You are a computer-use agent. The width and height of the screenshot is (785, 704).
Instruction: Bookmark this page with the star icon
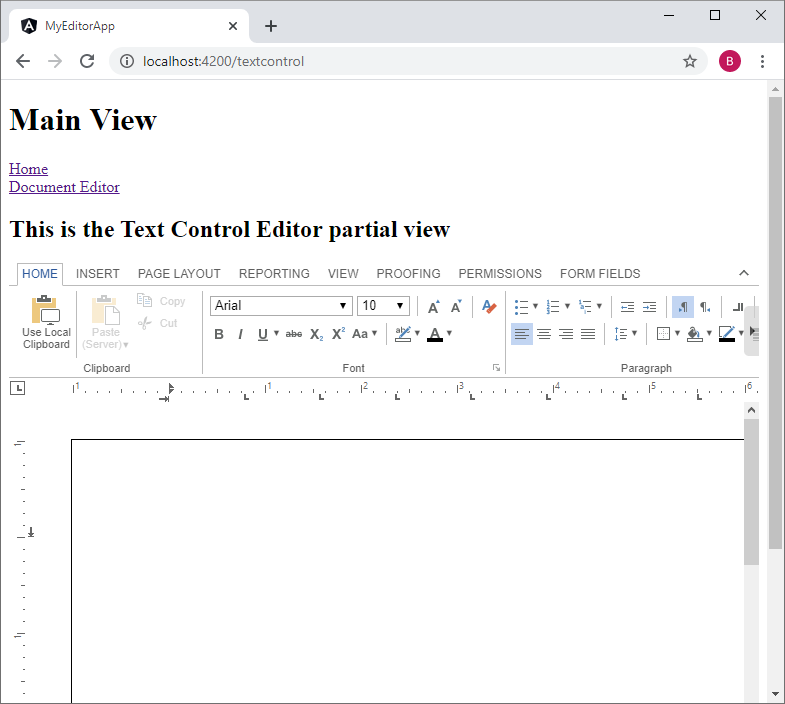pyautogui.click(x=690, y=61)
